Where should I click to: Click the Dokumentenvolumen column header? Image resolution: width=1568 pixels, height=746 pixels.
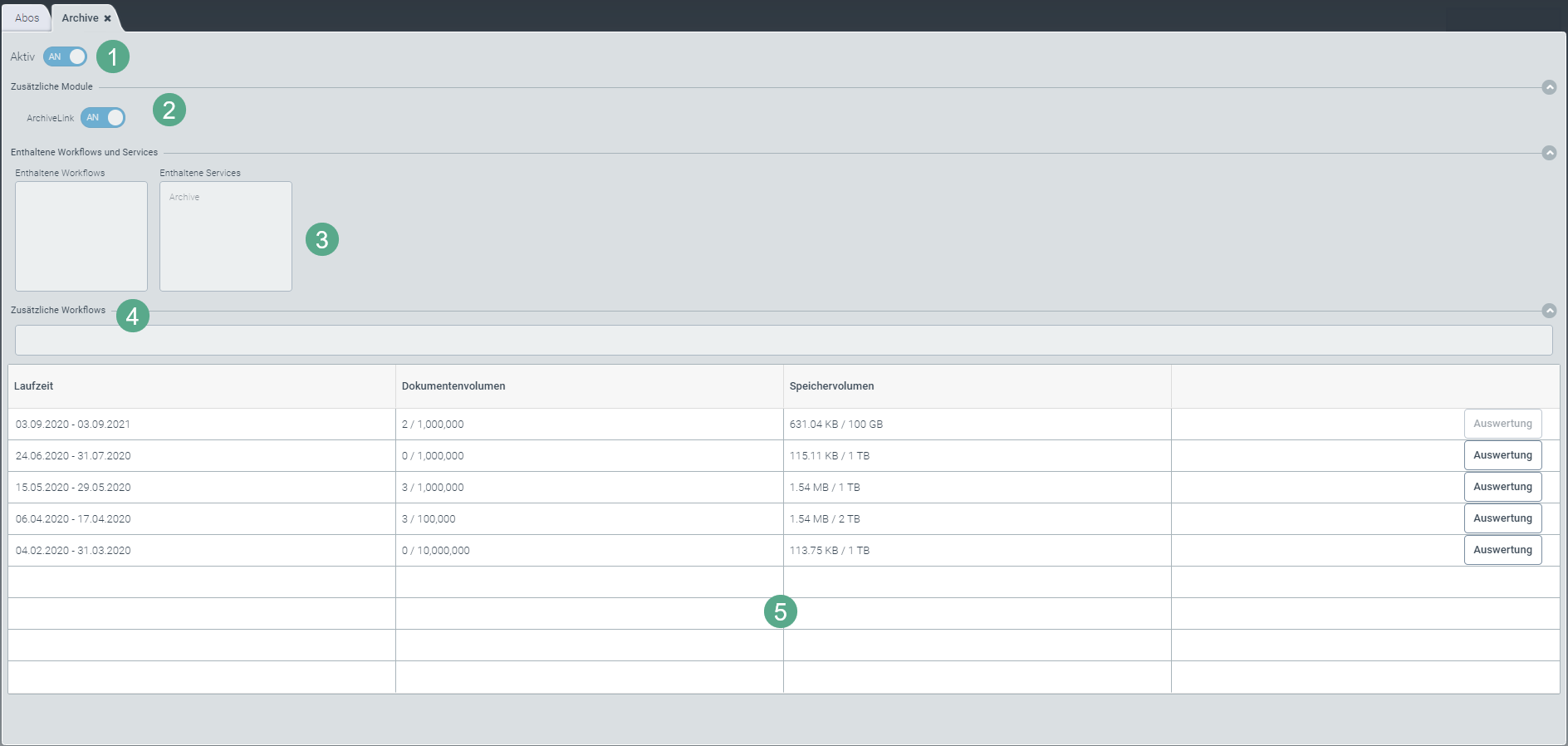point(453,386)
